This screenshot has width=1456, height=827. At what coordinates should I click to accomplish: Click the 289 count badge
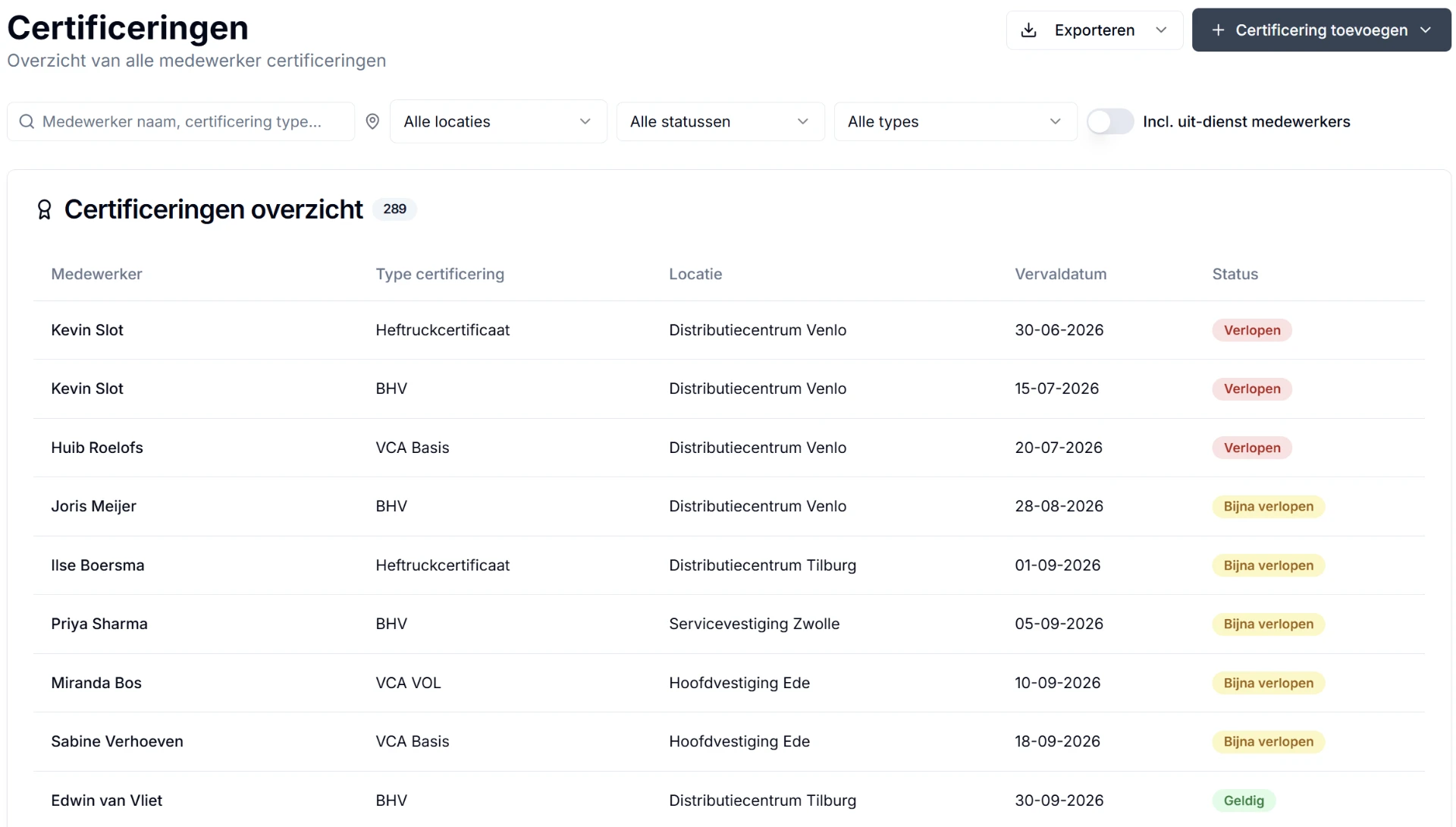(x=394, y=209)
